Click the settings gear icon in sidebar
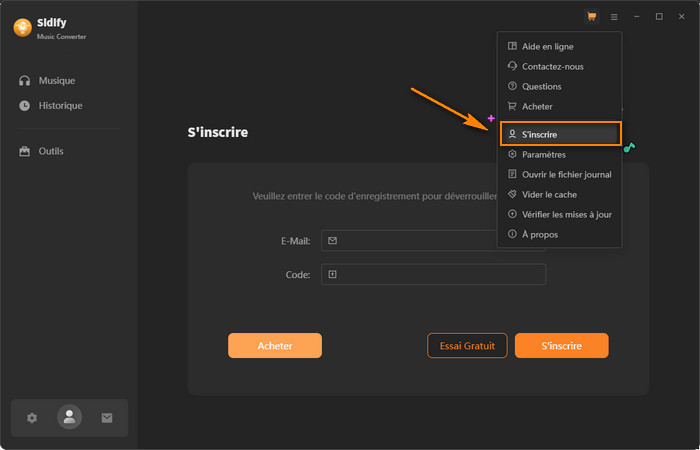The width and height of the screenshot is (700, 450). point(32,418)
